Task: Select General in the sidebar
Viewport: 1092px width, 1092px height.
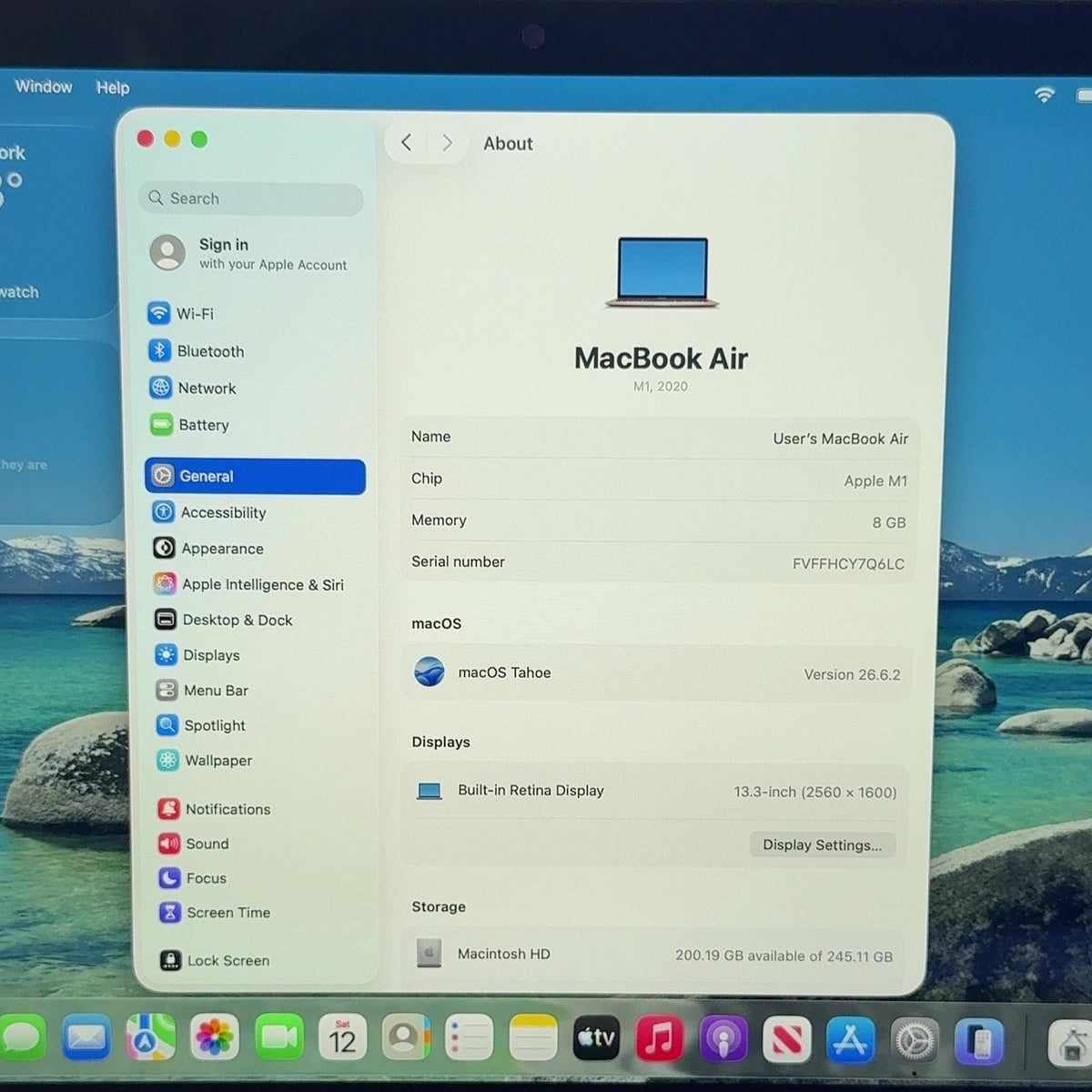Action: [x=255, y=476]
